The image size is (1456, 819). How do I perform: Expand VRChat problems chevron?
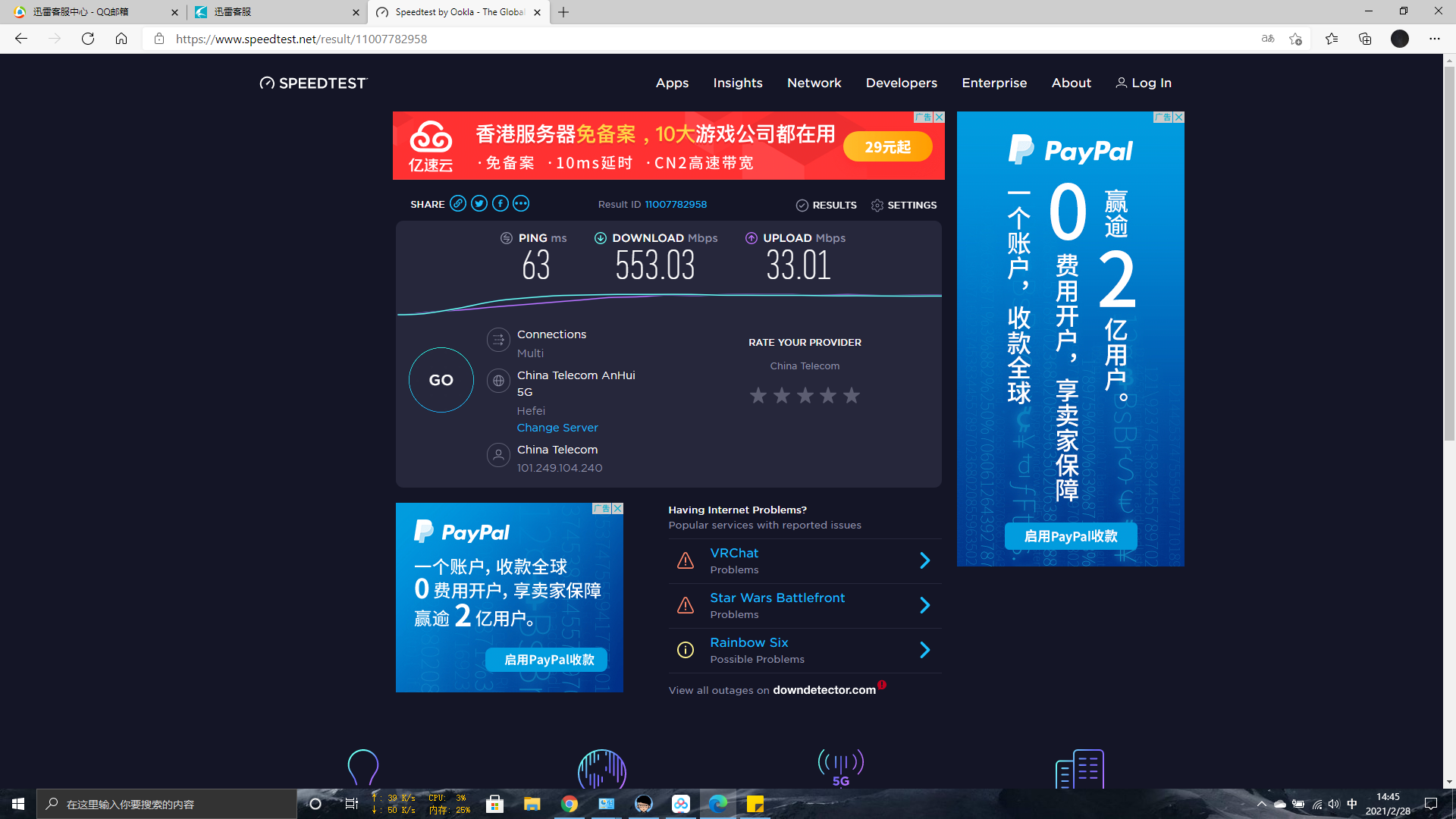(924, 560)
